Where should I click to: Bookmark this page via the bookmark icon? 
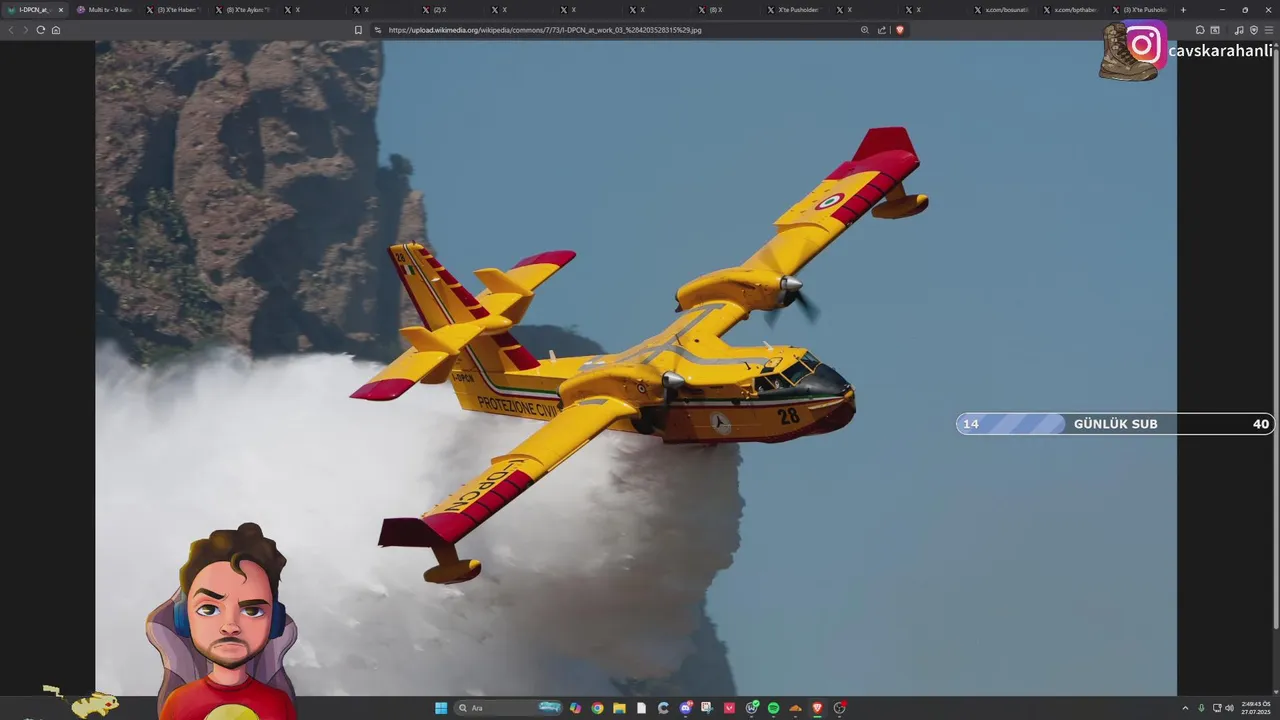coord(358,30)
